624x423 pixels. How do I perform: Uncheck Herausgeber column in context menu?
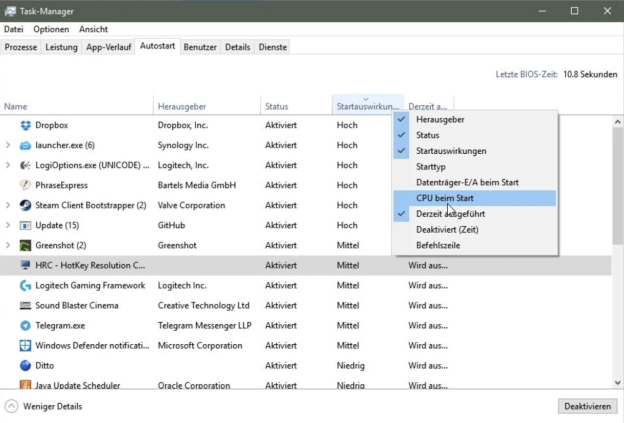pos(476,119)
